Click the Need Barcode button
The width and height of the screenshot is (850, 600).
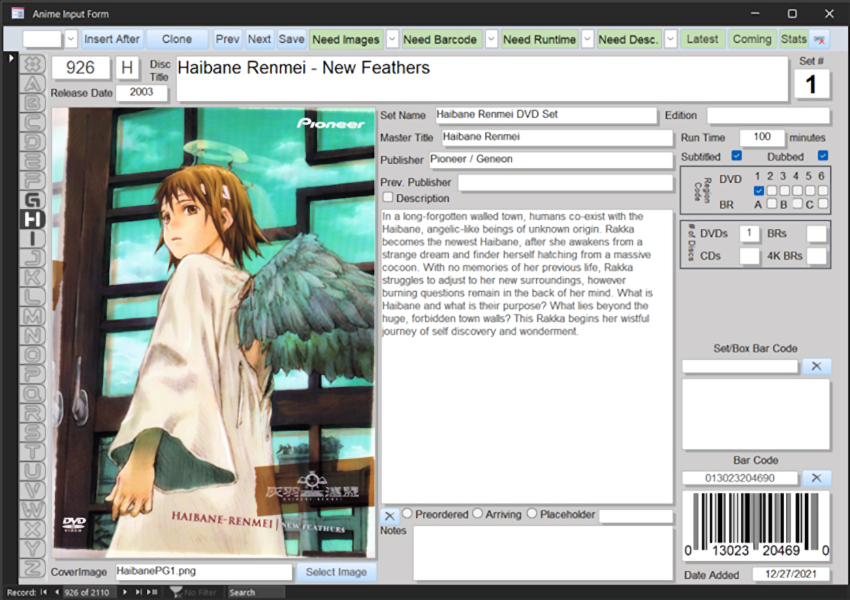coord(440,40)
